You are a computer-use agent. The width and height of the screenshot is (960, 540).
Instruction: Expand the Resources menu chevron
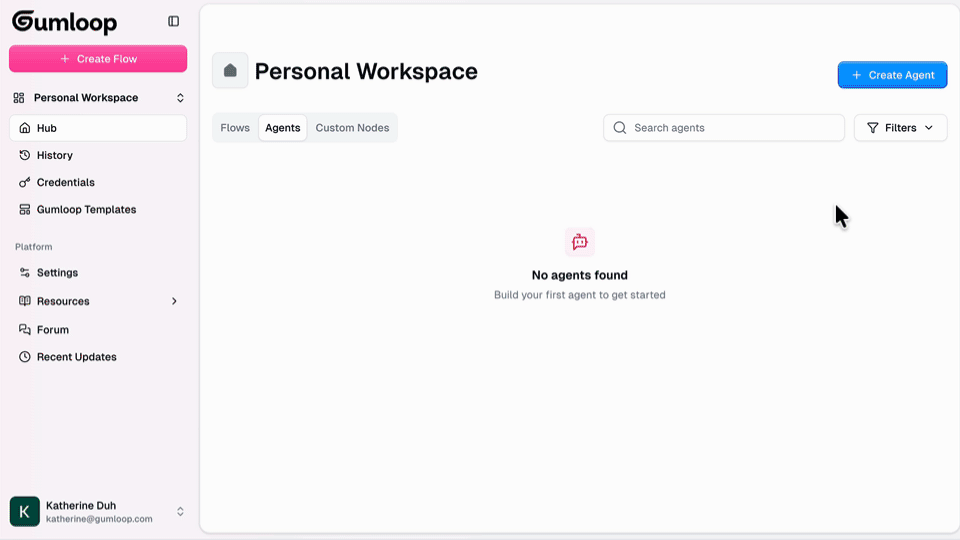click(174, 301)
